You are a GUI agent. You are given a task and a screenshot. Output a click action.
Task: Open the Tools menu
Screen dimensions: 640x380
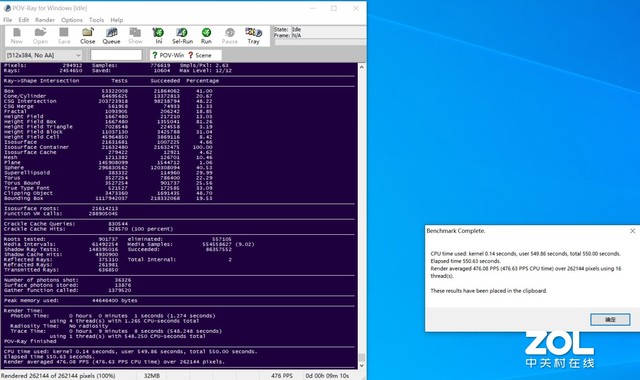pos(96,20)
